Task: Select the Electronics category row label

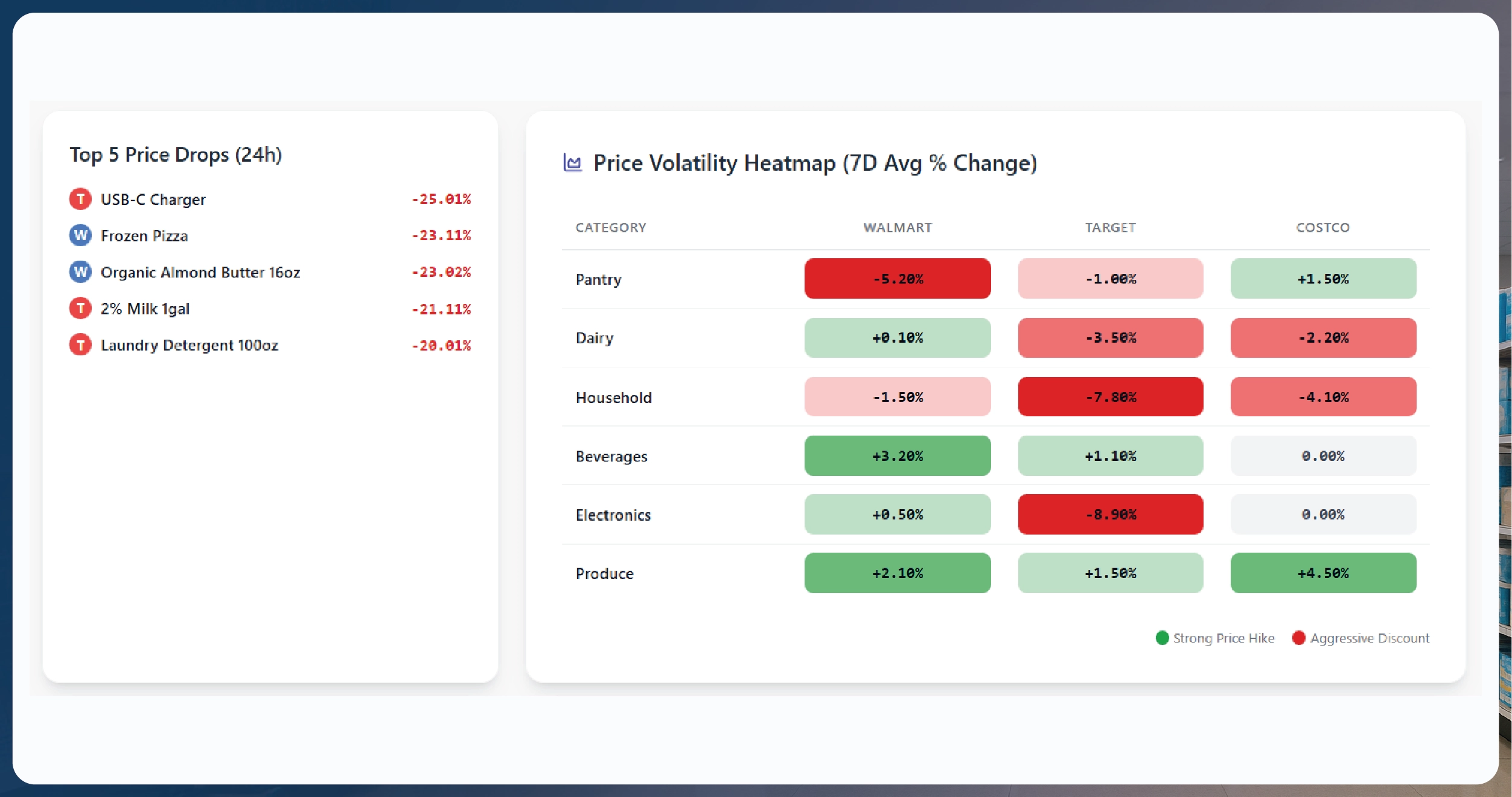Action: 613,514
